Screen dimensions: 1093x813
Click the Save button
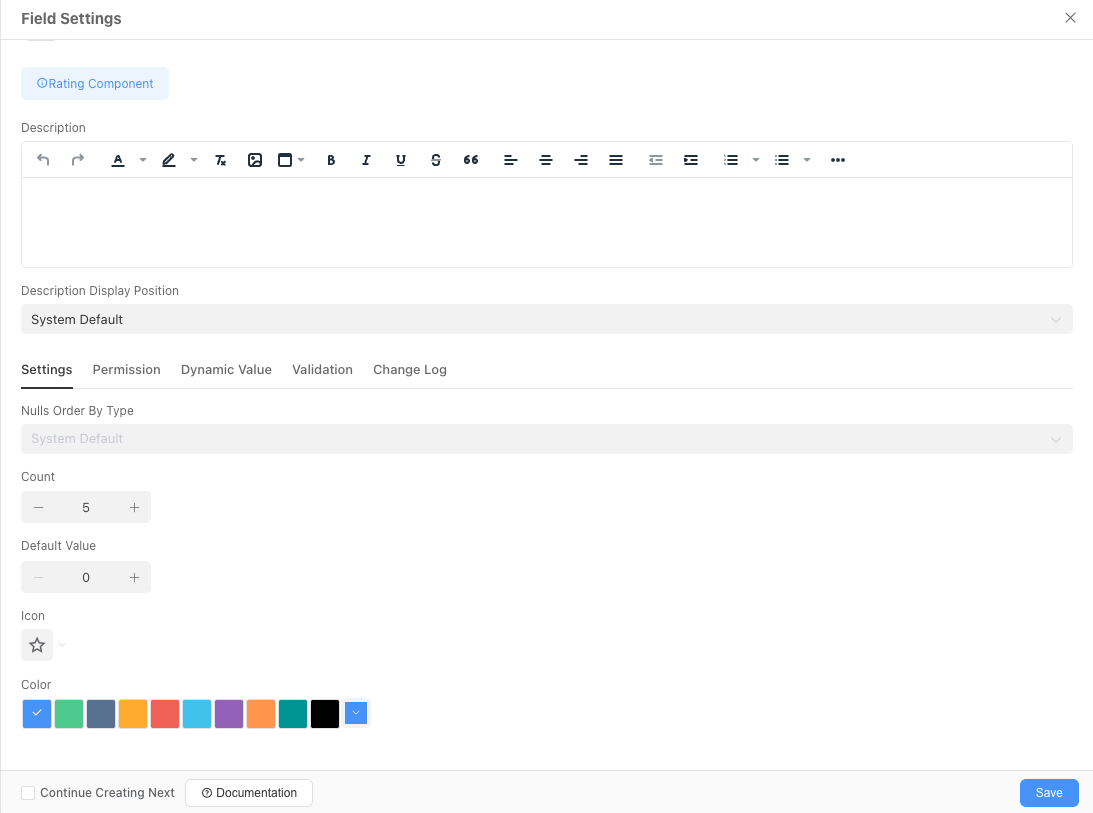pos(1049,793)
